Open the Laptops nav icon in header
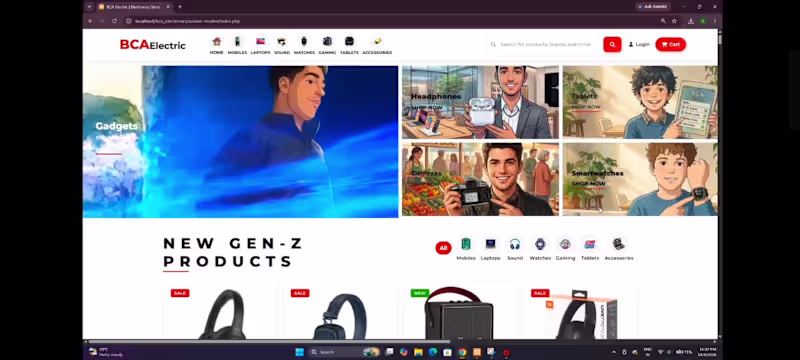Viewport: 800px width, 360px height. 260,45
